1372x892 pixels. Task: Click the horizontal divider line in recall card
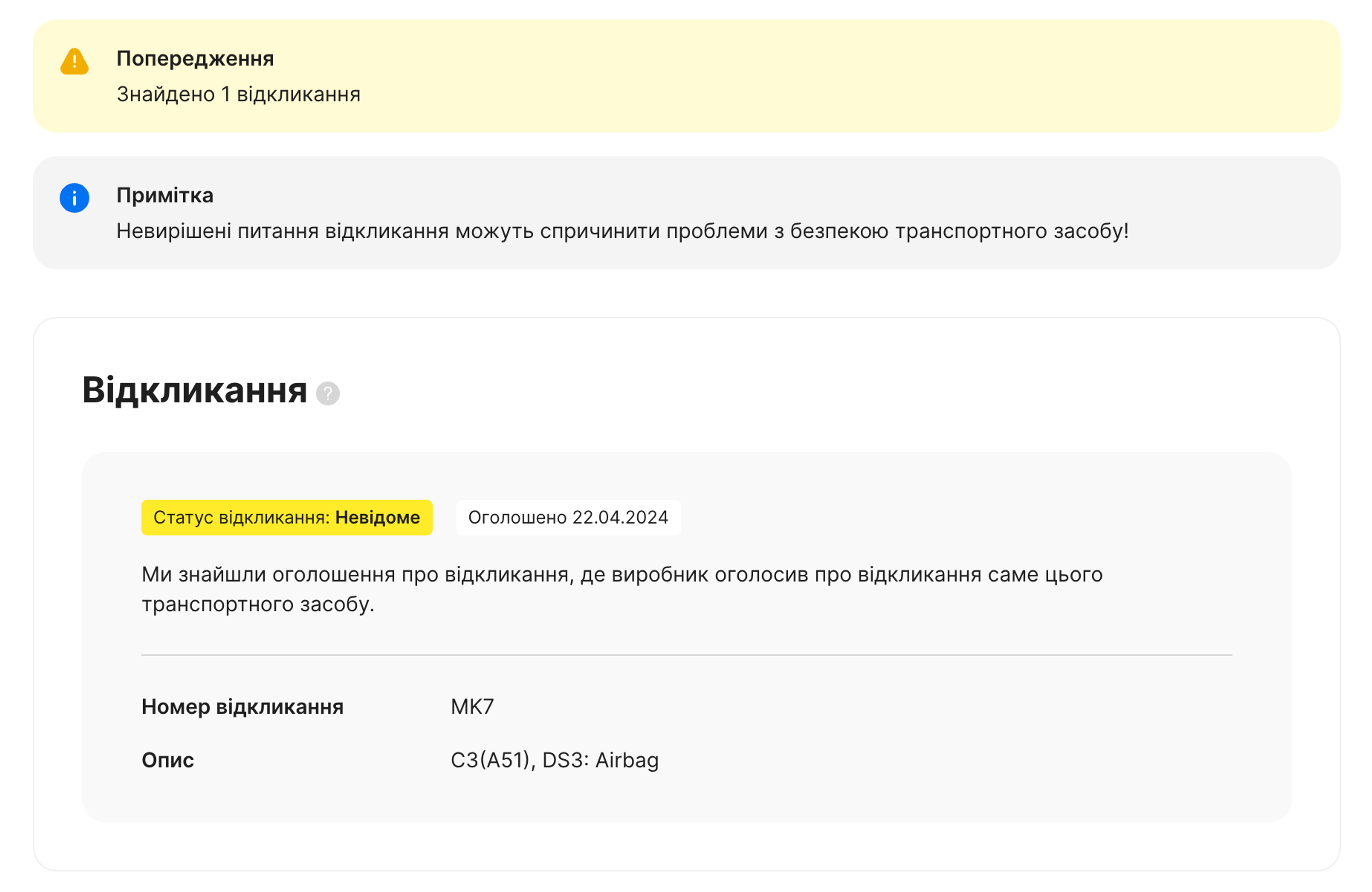(686, 655)
